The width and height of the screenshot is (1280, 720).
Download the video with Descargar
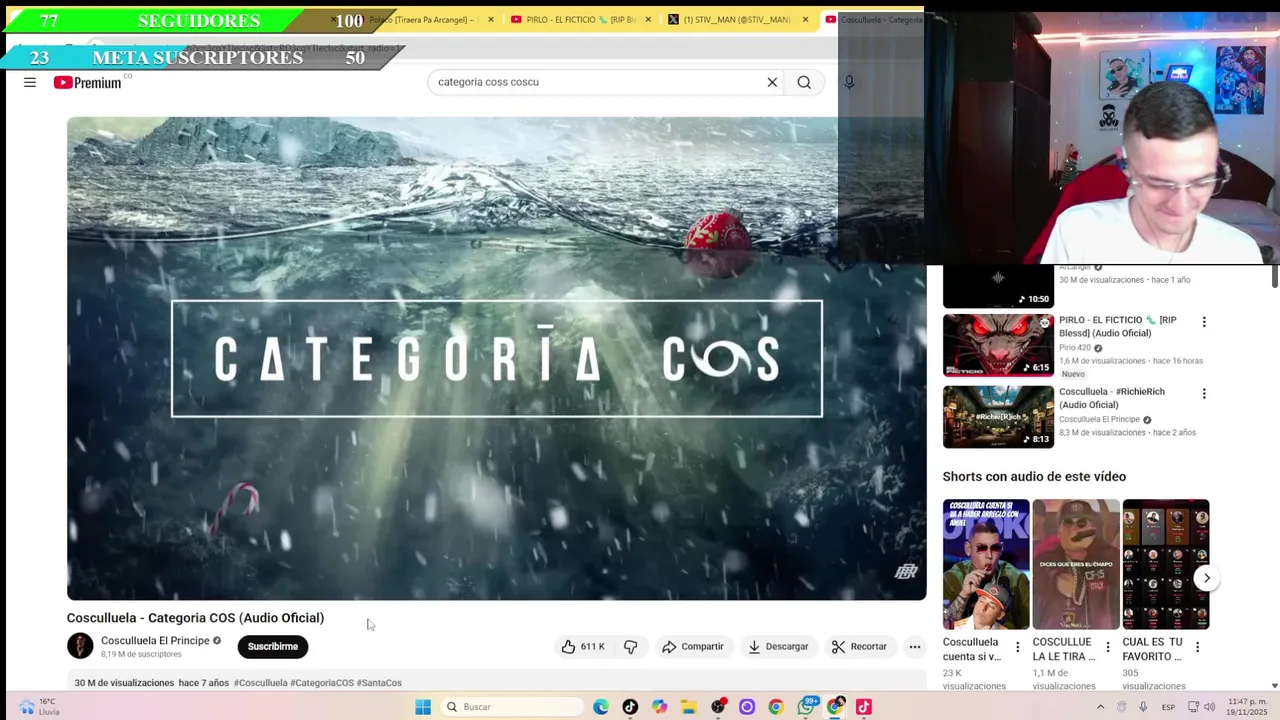778,647
